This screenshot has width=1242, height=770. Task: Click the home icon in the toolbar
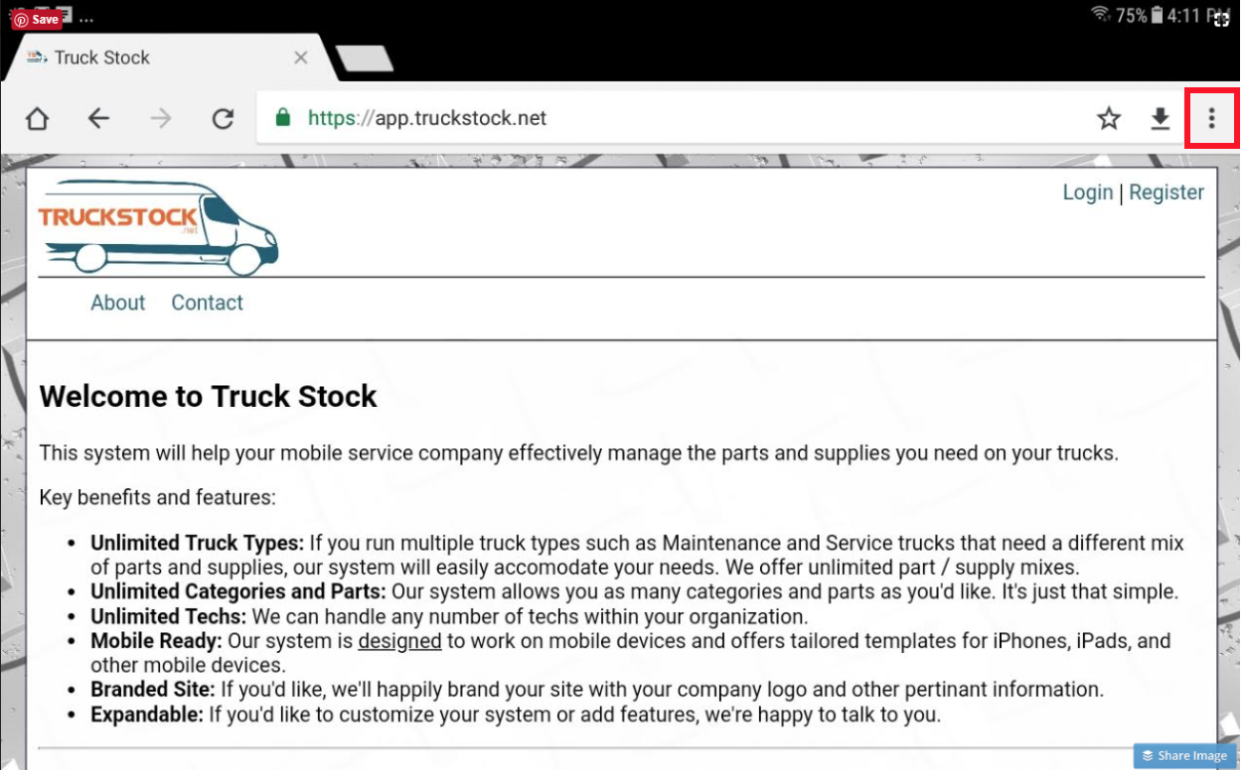(37, 118)
